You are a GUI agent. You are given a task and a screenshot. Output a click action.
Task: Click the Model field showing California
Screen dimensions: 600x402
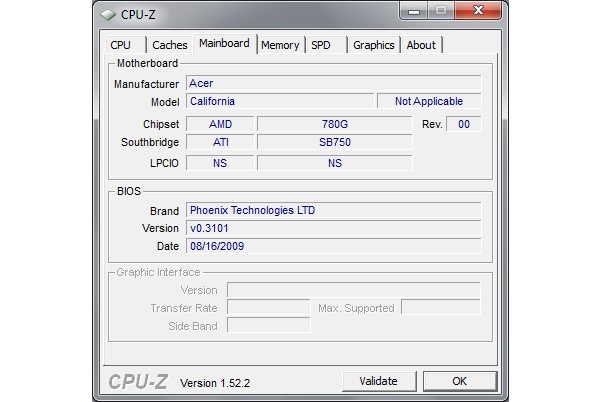click(x=280, y=101)
